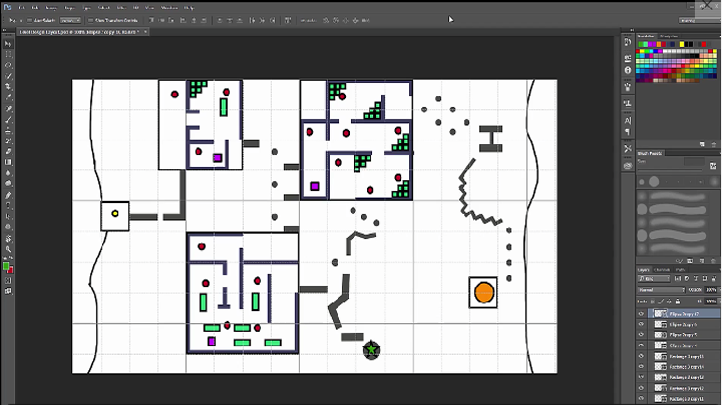Open the Move tool preset picker arrow
This screenshot has height=405, width=722.
pos(20,20)
